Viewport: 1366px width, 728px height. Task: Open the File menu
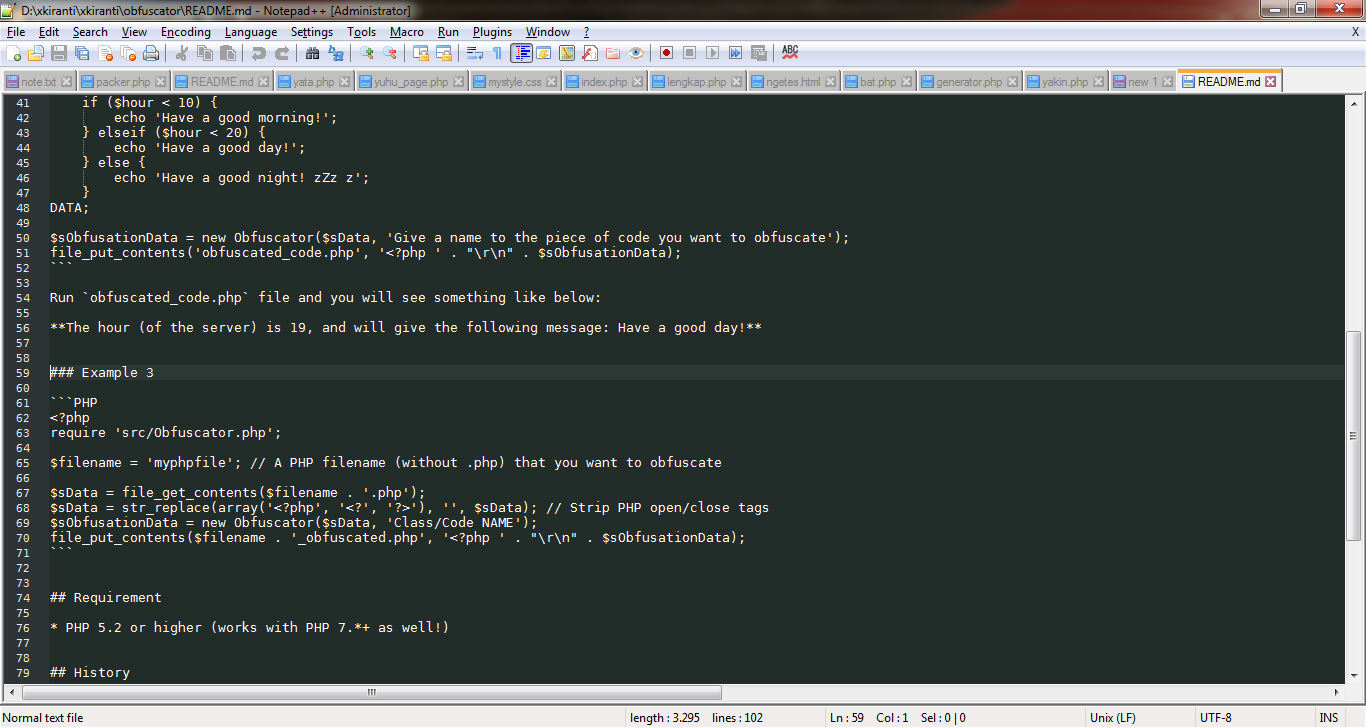[x=15, y=32]
